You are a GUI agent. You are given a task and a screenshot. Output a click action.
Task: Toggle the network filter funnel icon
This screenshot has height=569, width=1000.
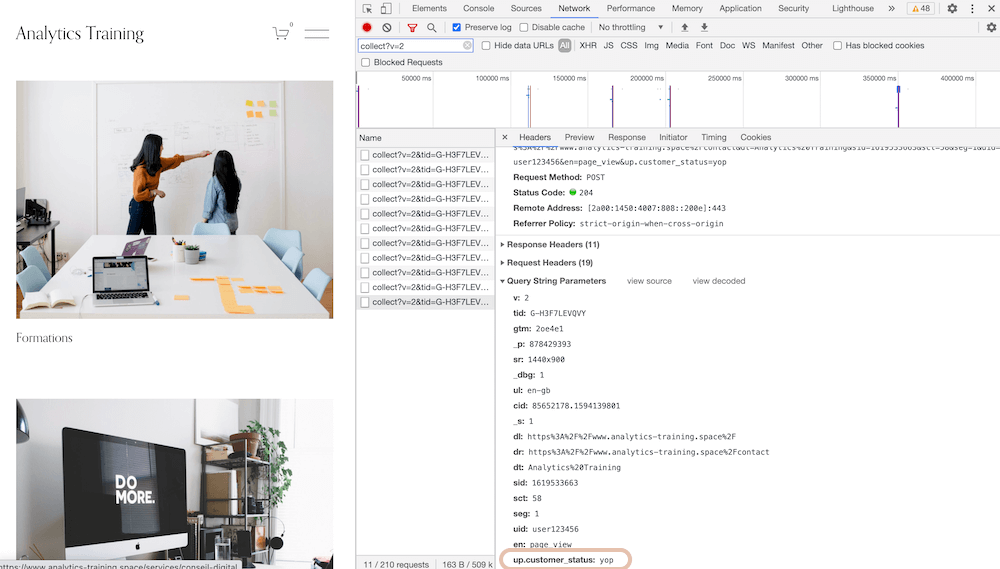tap(412, 27)
